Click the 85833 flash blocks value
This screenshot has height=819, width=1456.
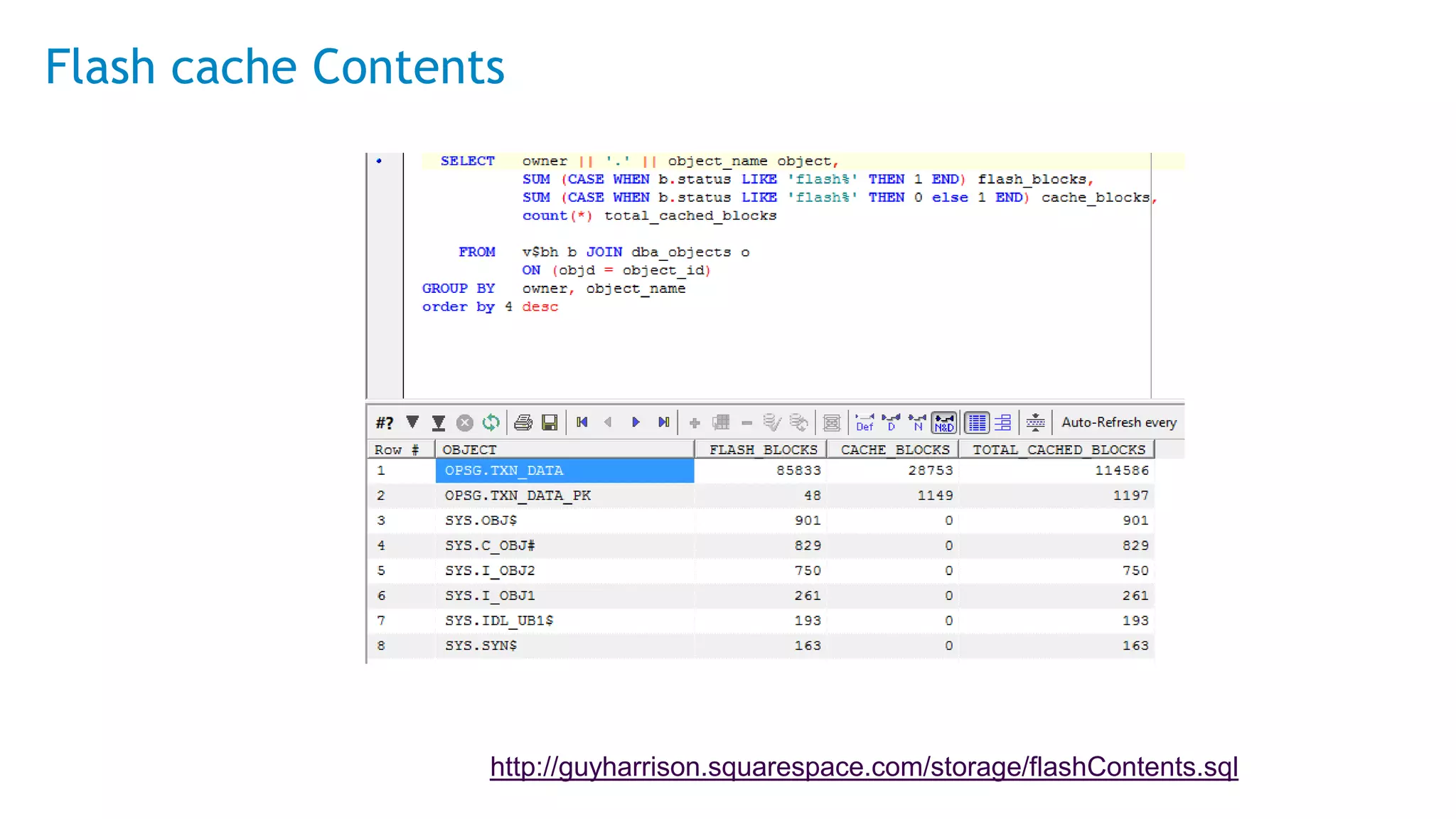point(798,471)
